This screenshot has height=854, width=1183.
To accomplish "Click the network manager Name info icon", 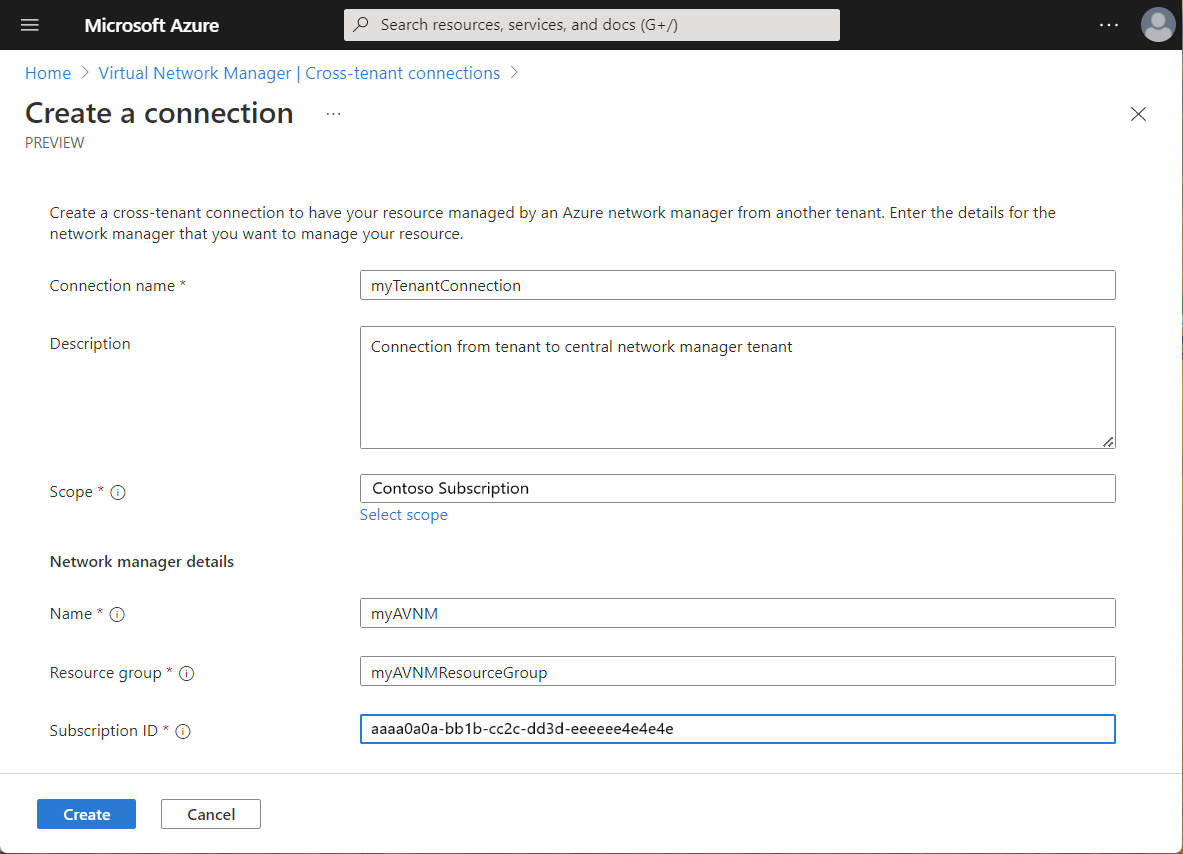I will 117,614.
